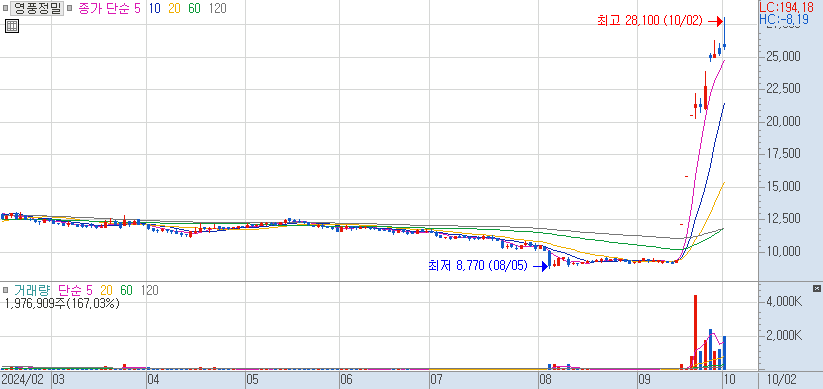Click the 1,976,909주(167,03%) volume readout
This screenshot has width=823, height=389.
[61, 303]
